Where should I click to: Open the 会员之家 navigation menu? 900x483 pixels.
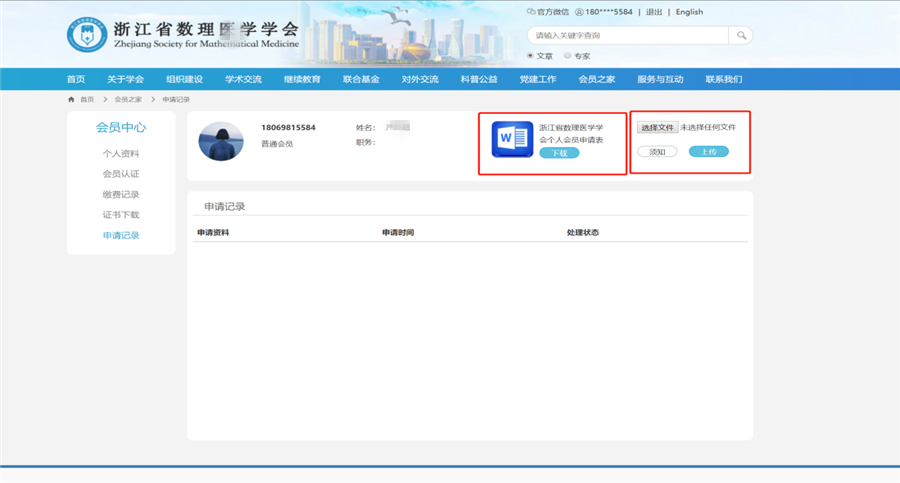point(597,79)
